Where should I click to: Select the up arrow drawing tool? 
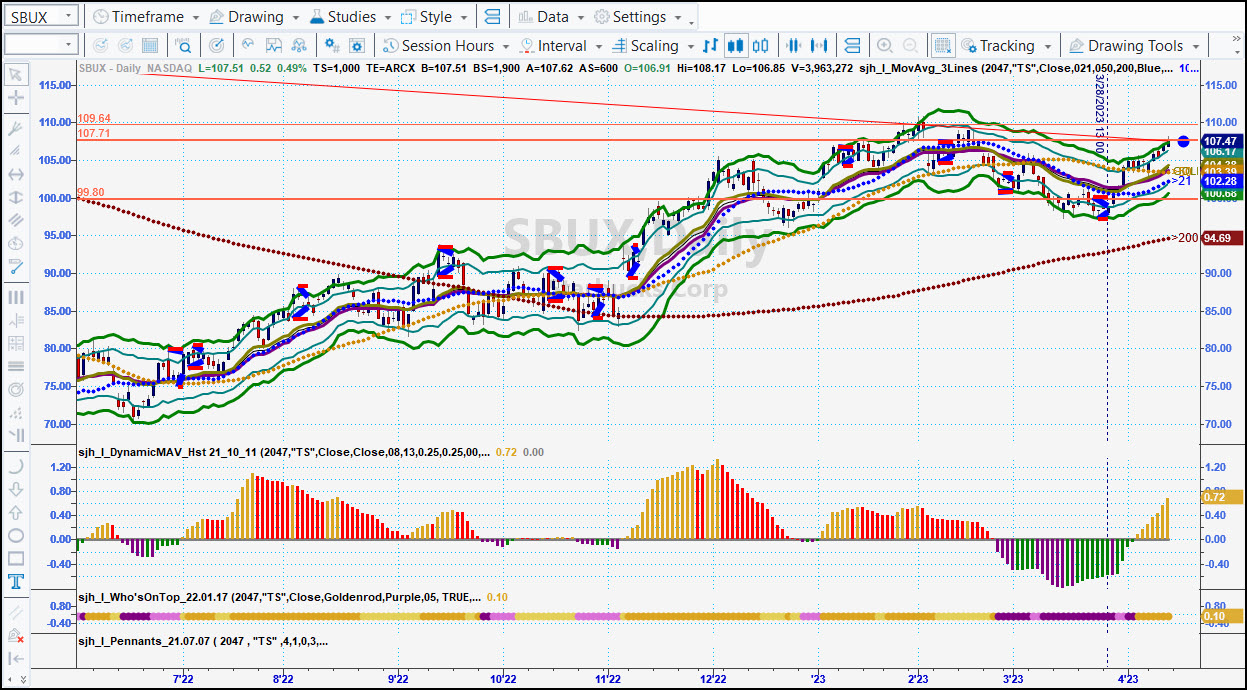click(16, 512)
